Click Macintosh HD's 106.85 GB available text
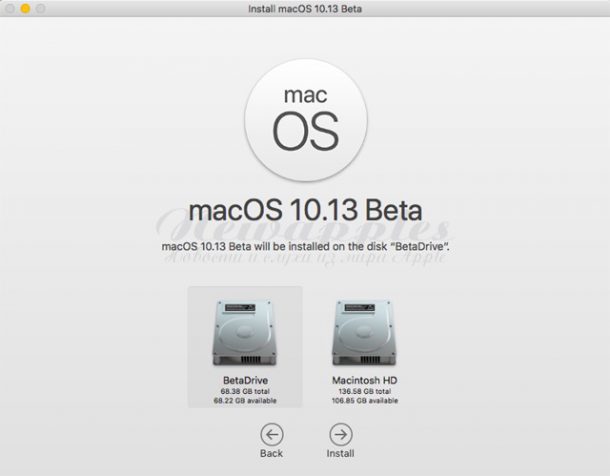 pyautogui.click(x=364, y=400)
